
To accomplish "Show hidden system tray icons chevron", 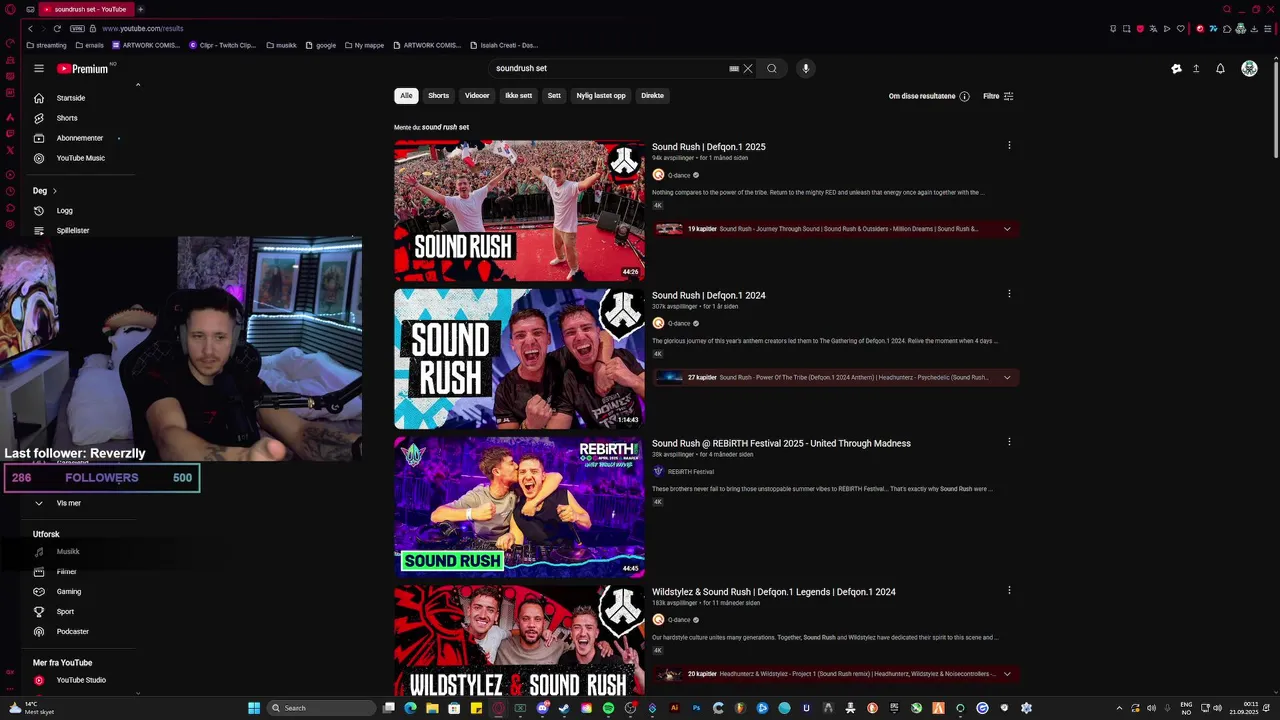I will pos(1119,708).
